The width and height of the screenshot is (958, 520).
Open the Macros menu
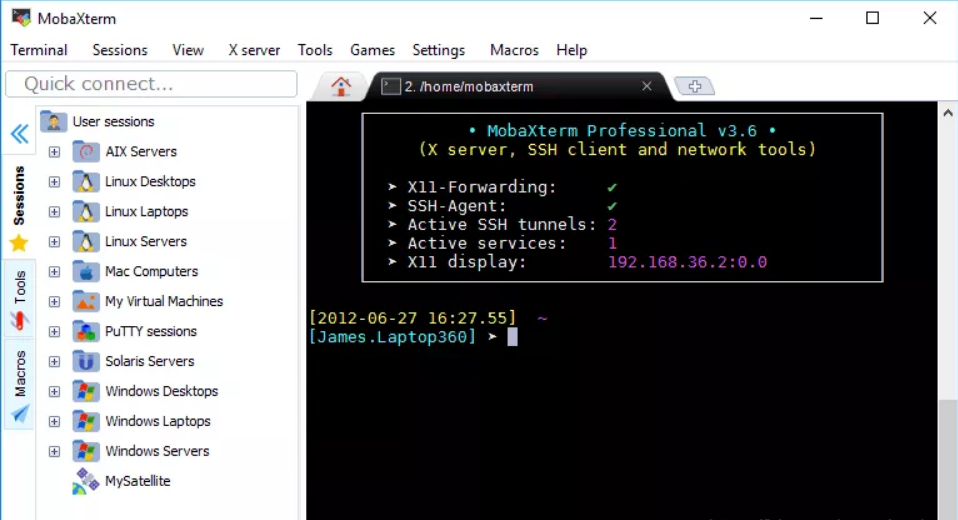(514, 50)
